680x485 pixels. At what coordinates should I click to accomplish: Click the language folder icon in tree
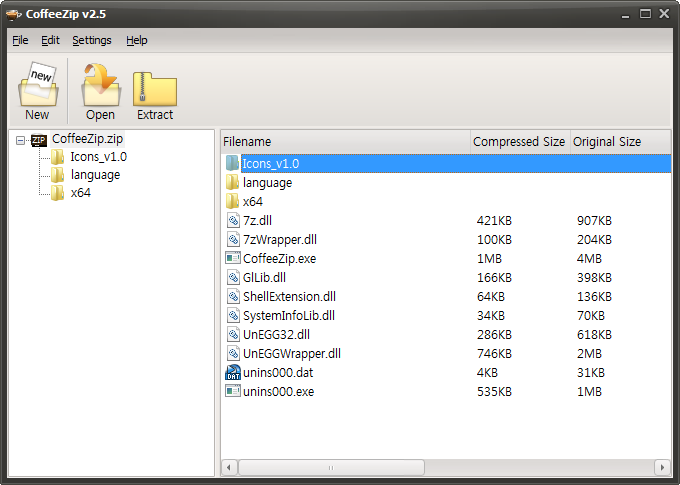point(57,175)
